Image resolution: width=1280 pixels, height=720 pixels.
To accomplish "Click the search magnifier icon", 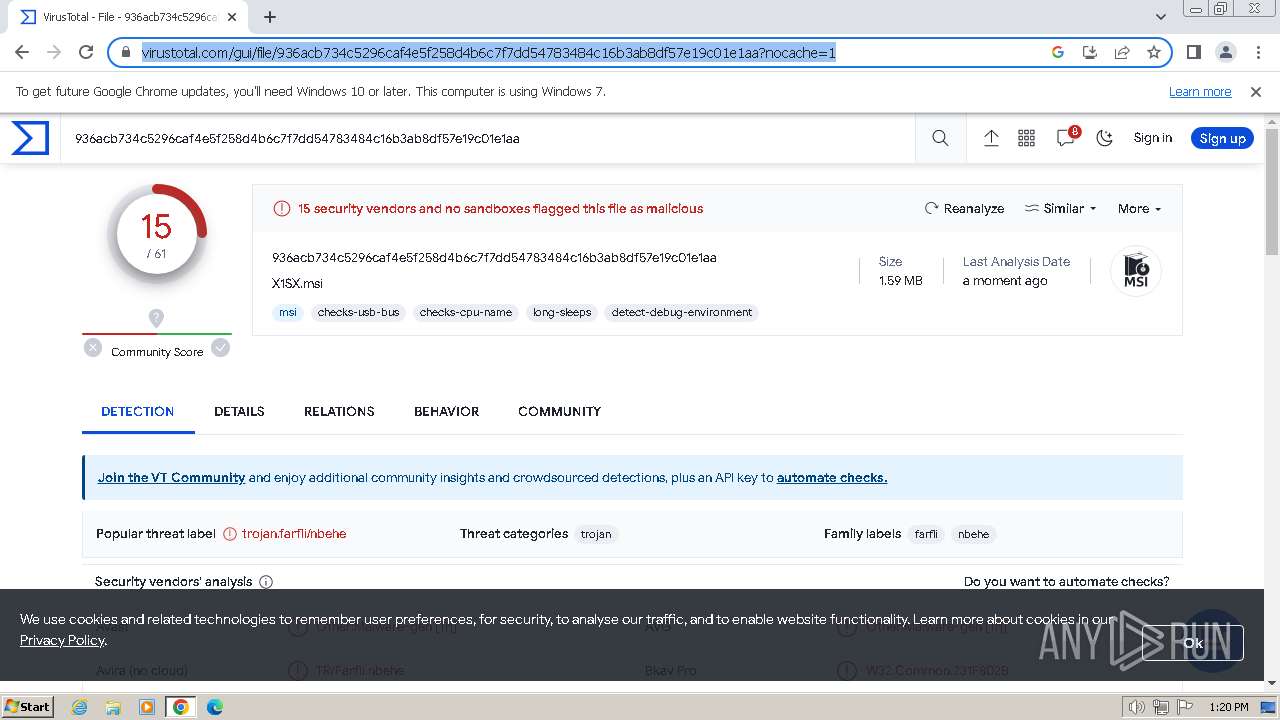I will click(940, 139).
